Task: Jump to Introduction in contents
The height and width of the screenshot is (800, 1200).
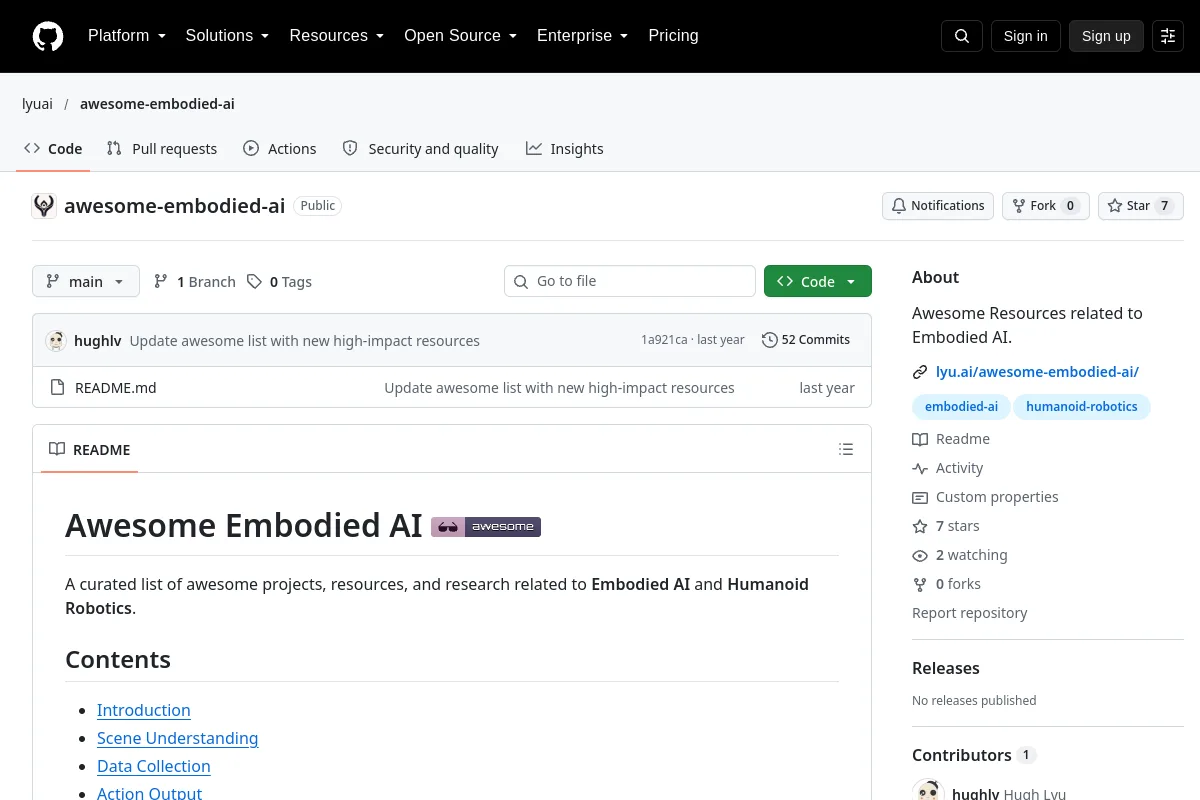Action: click(x=144, y=710)
